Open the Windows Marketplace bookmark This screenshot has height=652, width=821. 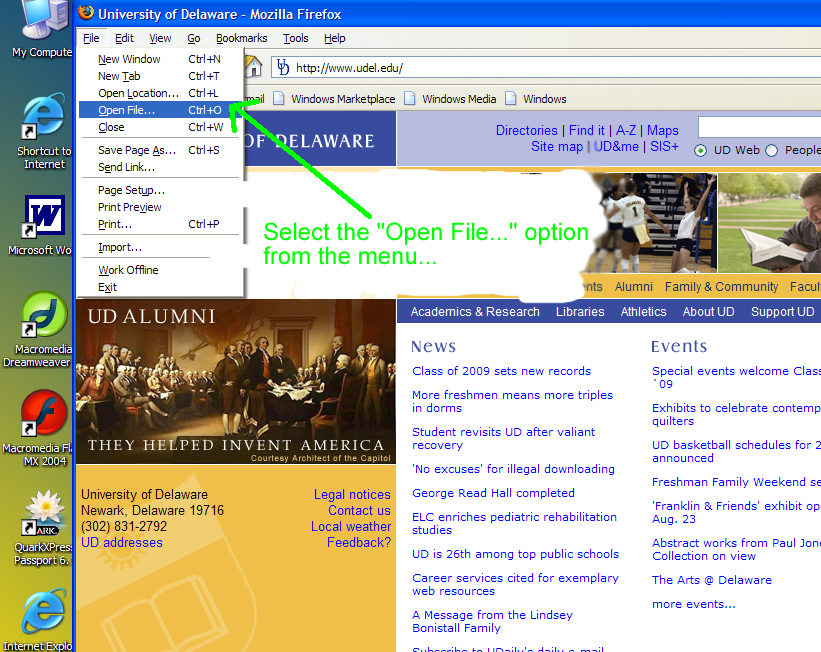[x=335, y=99]
